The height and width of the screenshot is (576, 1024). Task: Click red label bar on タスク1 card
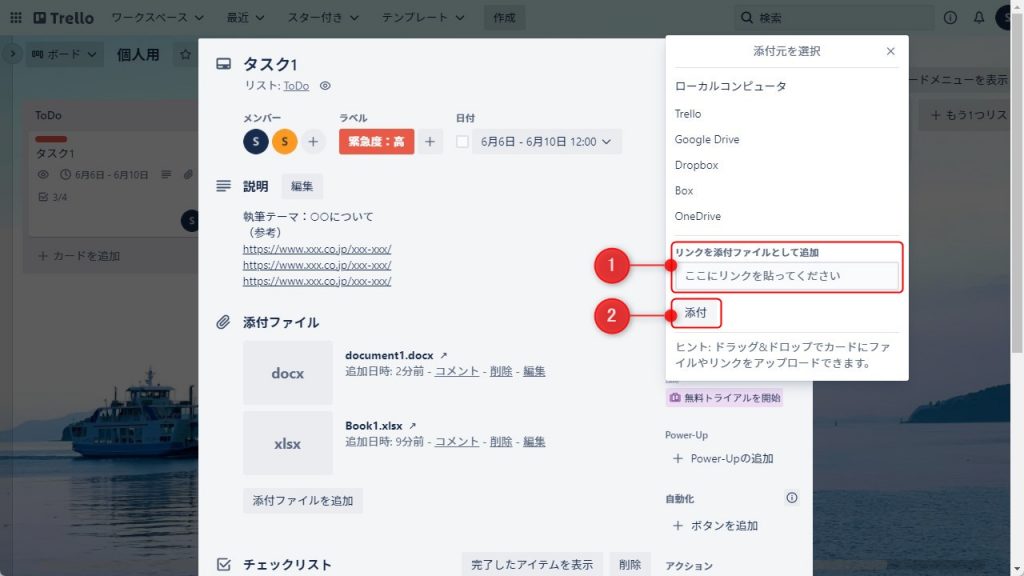(x=51, y=139)
